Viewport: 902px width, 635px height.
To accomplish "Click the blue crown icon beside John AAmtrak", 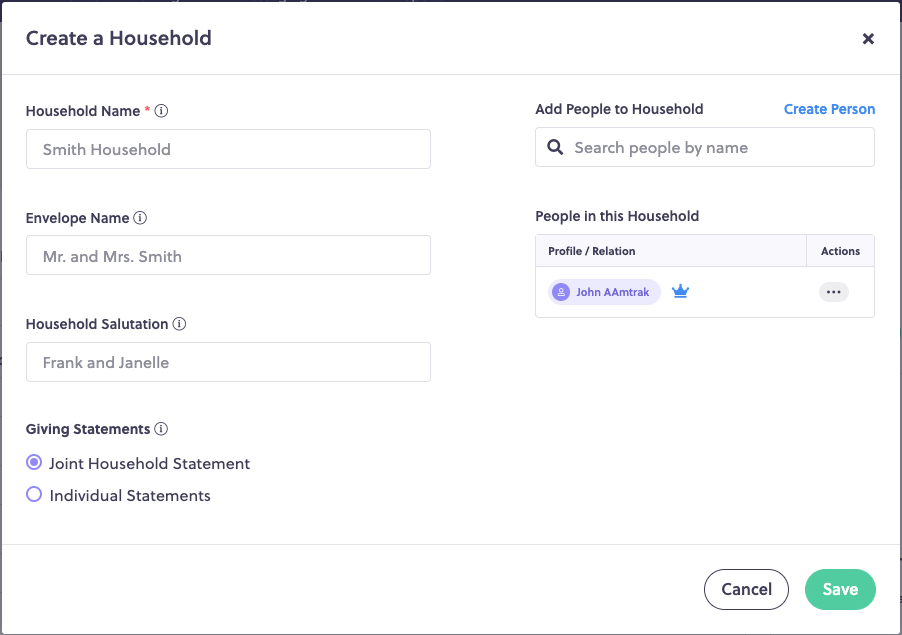I will click(681, 292).
